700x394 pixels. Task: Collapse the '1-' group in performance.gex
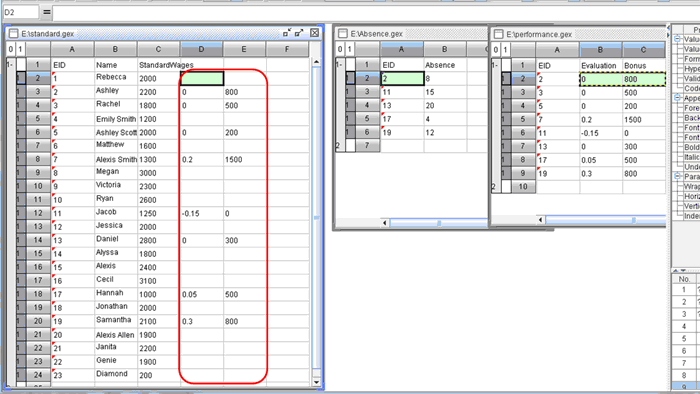point(495,65)
